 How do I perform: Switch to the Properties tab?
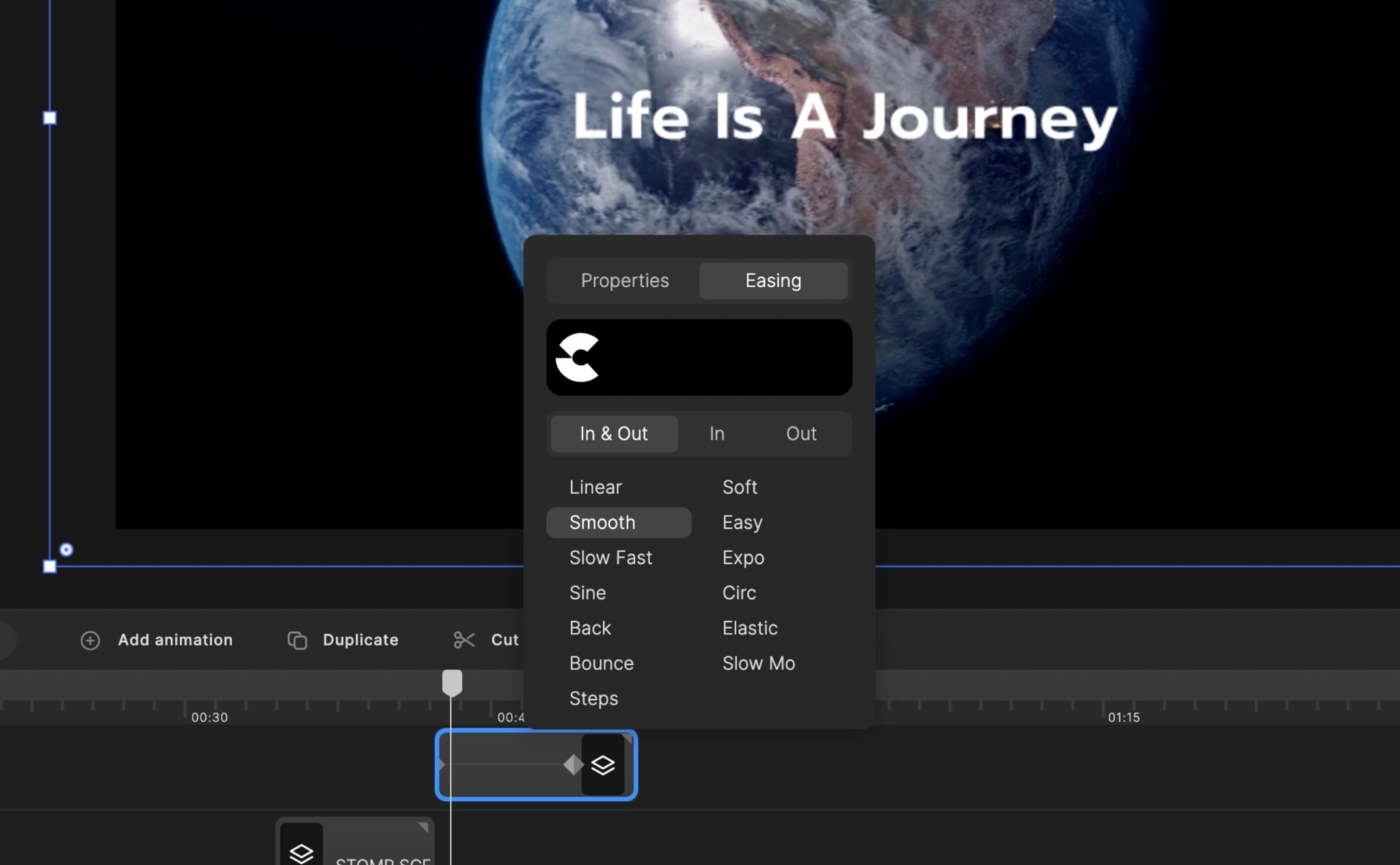tap(624, 280)
